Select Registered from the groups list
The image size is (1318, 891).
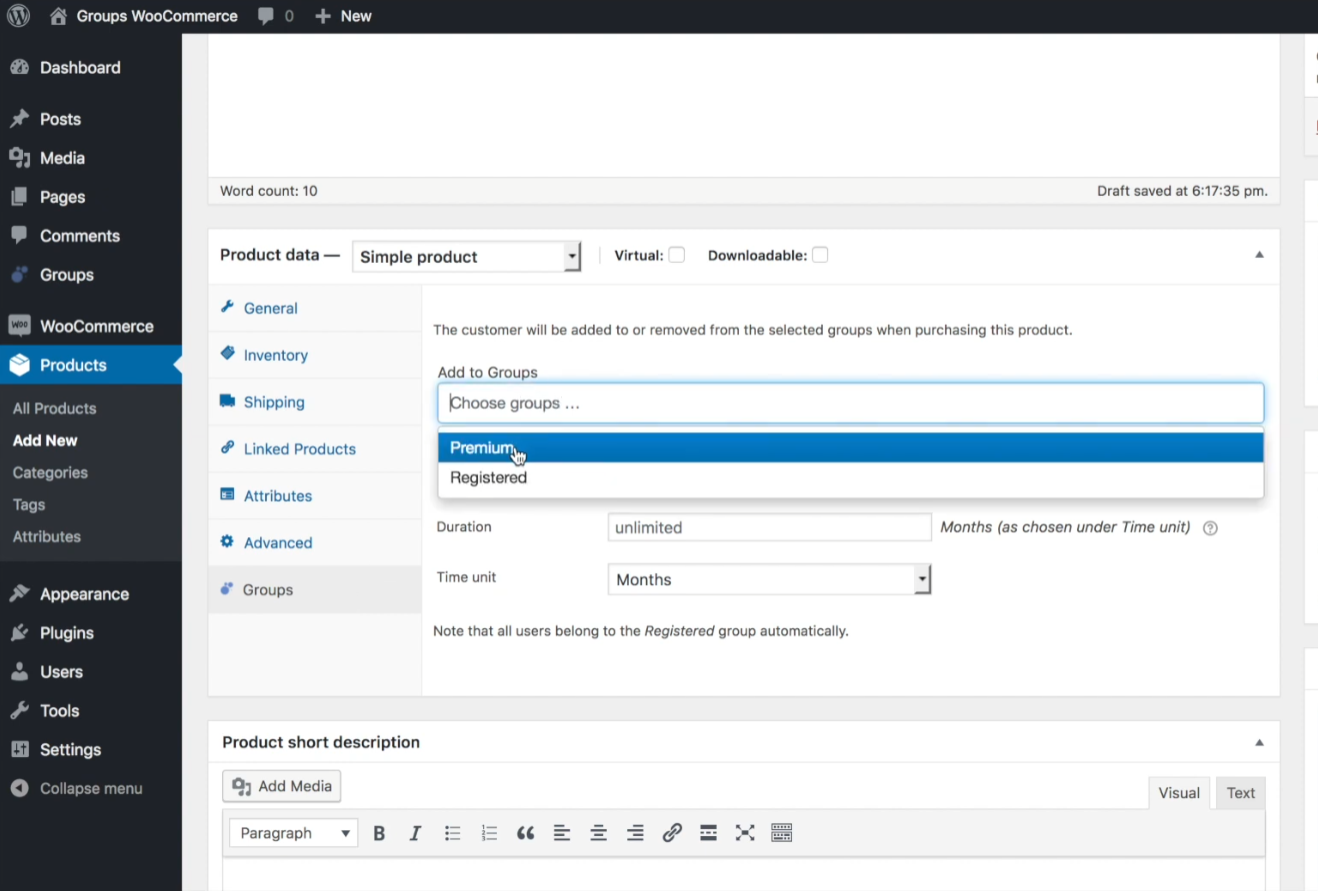(x=851, y=478)
